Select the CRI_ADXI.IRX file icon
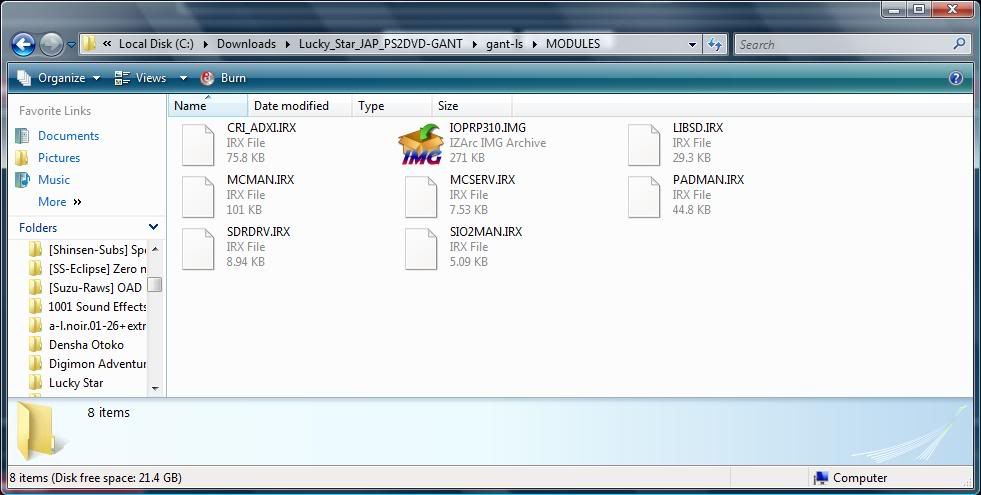Viewport: 981px width, 495px height. tap(198, 145)
